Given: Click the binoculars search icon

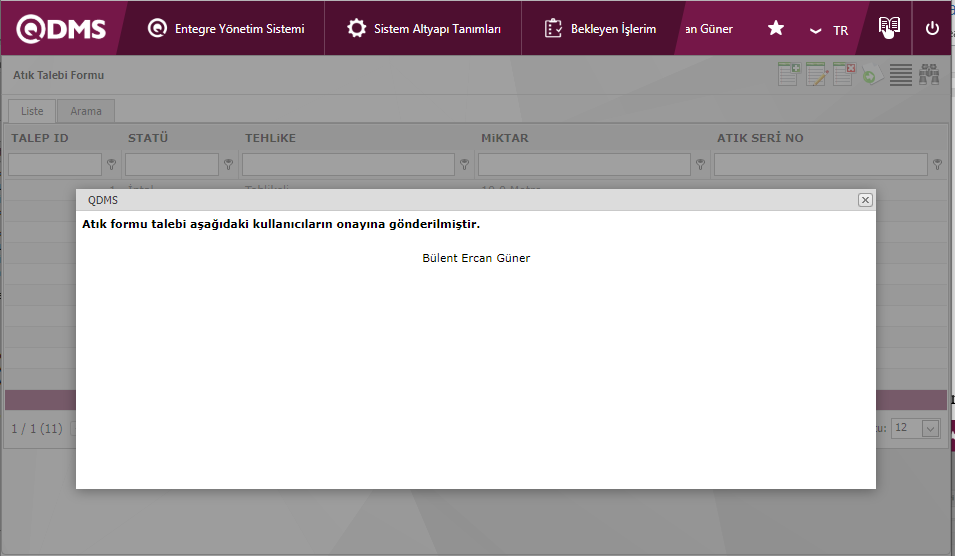Looking at the screenshot, I should click(x=929, y=75).
